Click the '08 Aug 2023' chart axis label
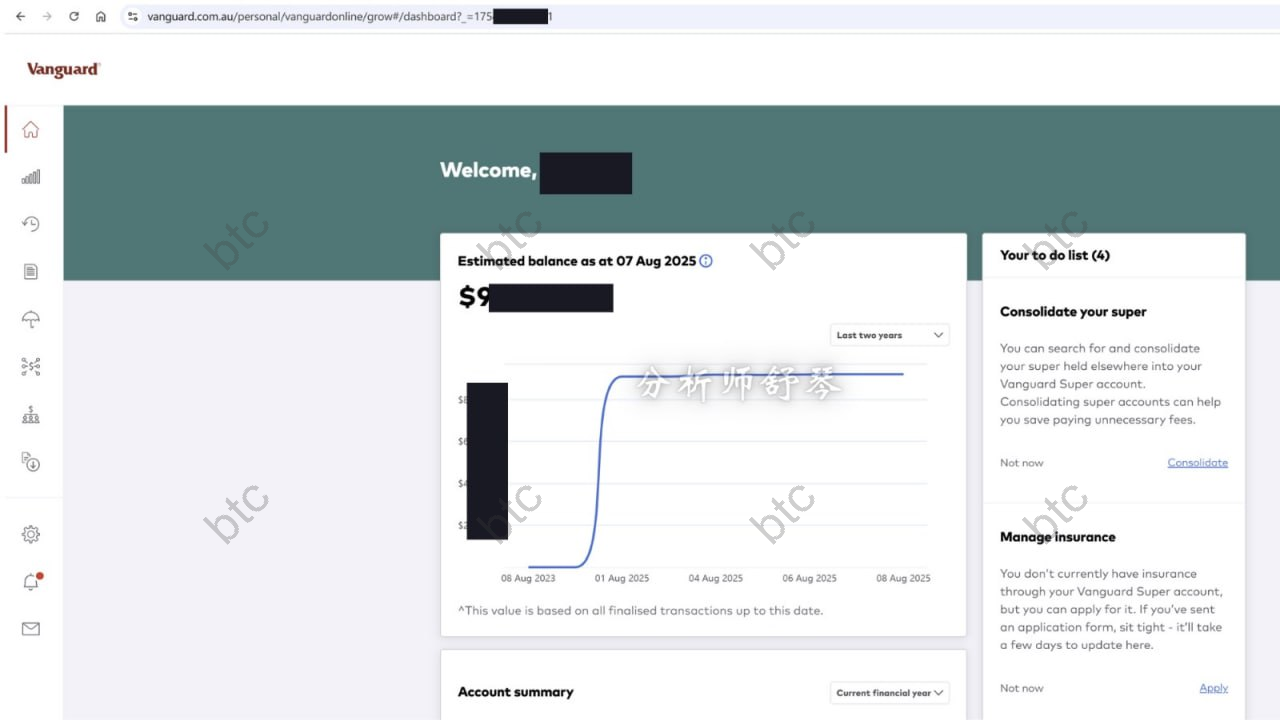 [528, 578]
